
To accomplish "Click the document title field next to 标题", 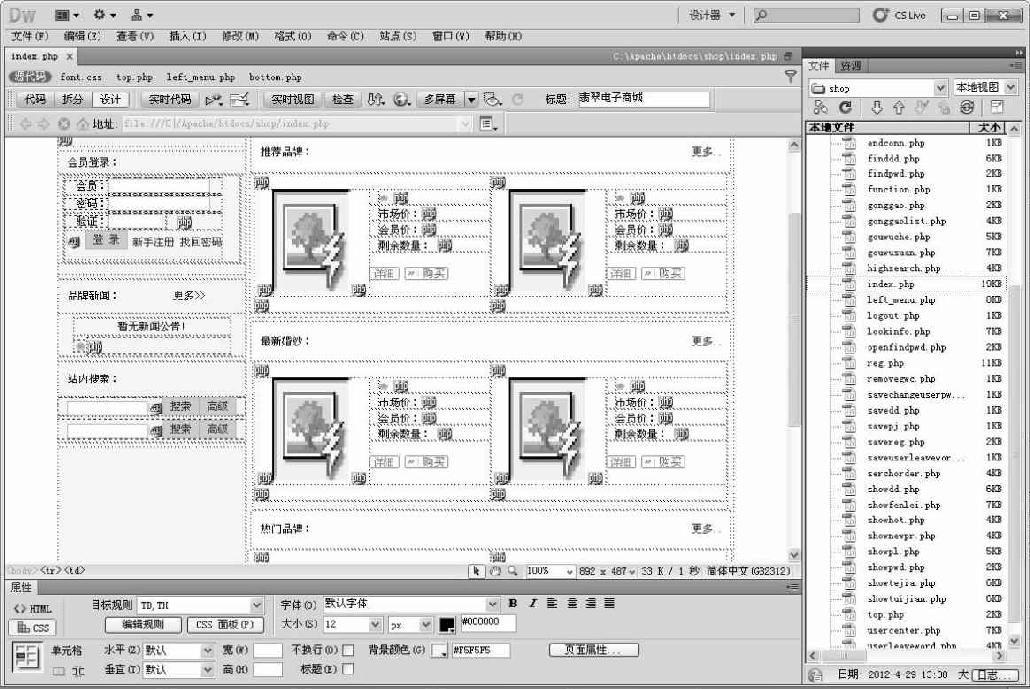I will (x=644, y=99).
